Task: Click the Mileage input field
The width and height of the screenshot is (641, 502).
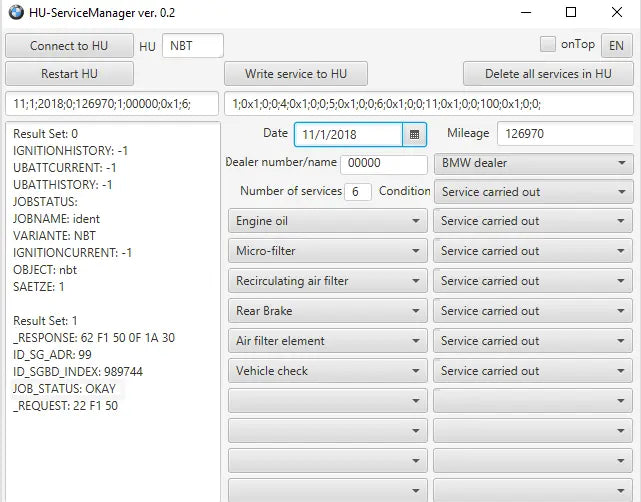Action: [564, 134]
